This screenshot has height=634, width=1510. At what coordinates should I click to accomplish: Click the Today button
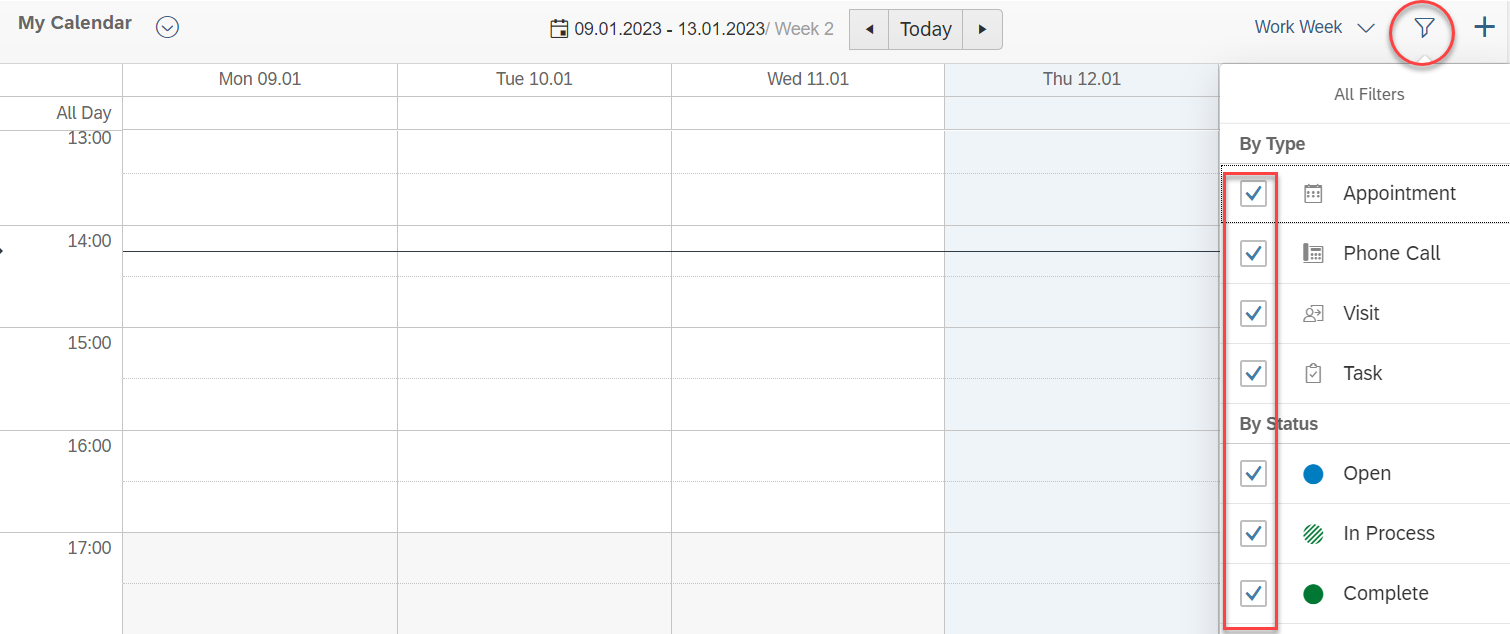click(x=925, y=30)
